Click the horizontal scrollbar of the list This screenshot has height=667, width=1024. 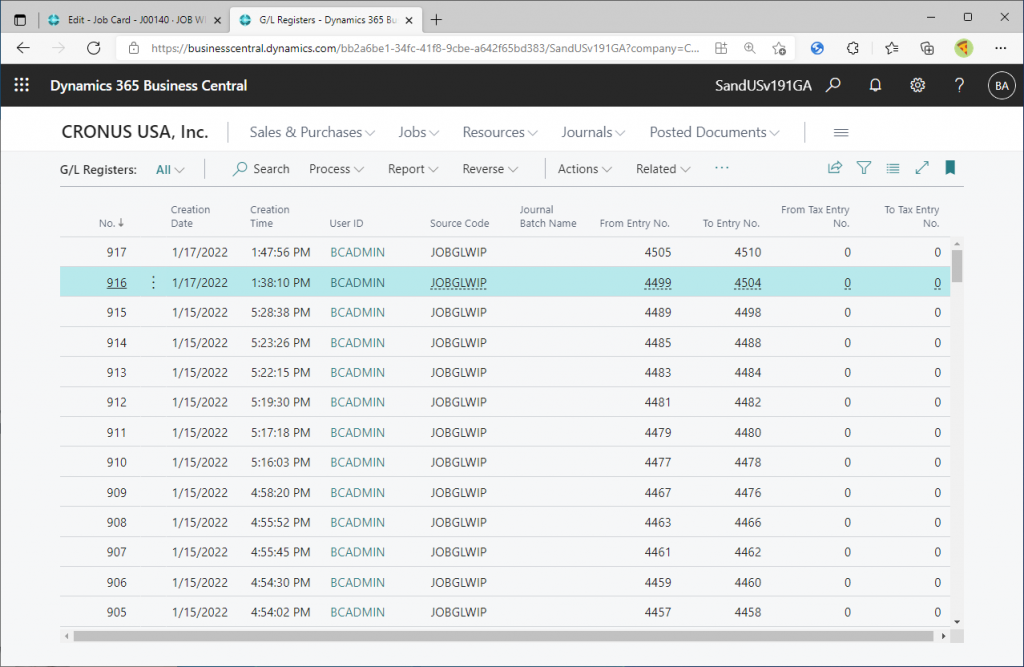504,636
